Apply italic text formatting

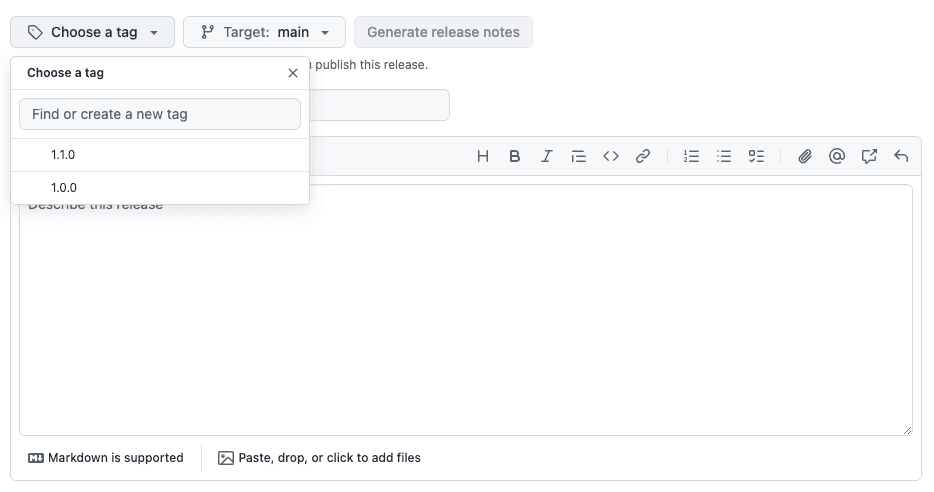pos(547,156)
